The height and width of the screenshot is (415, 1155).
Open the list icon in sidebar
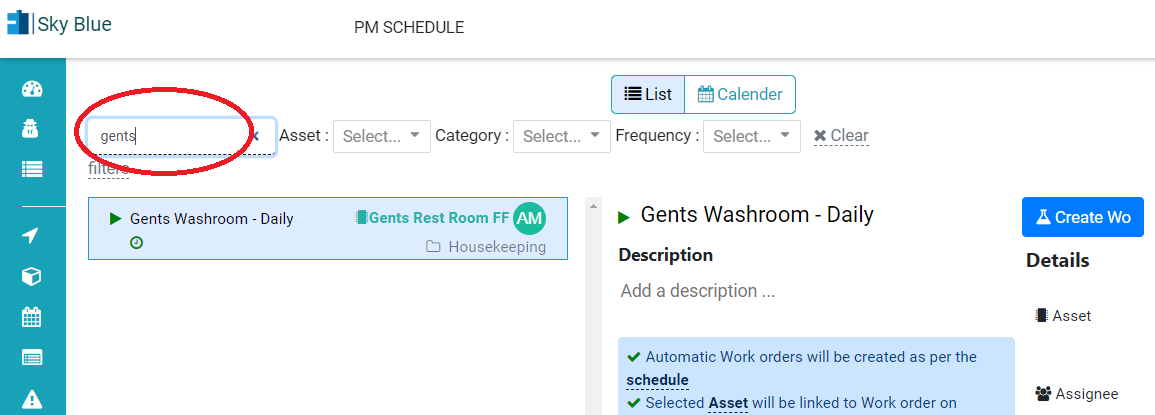(x=32, y=170)
